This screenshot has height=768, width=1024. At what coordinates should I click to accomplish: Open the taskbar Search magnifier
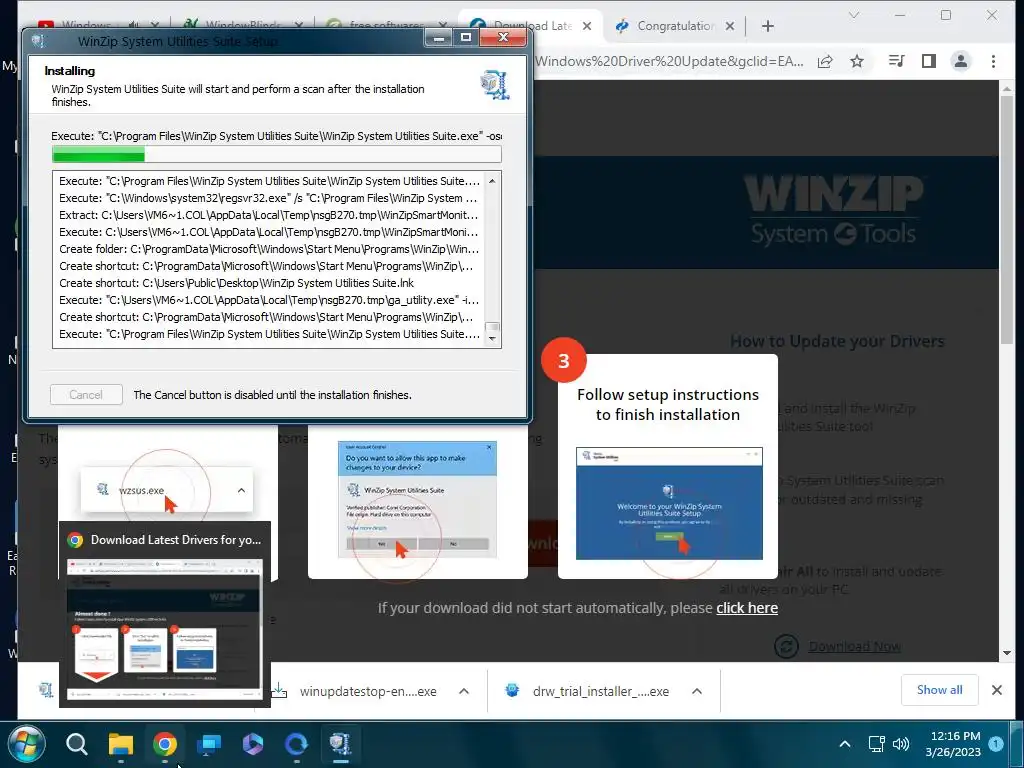point(76,744)
